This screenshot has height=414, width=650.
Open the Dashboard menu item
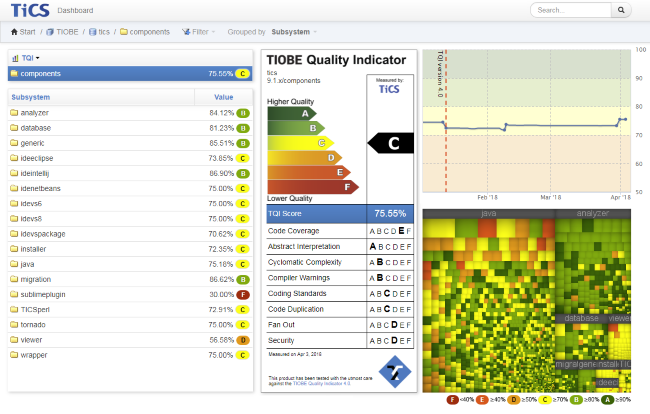[75, 10]
